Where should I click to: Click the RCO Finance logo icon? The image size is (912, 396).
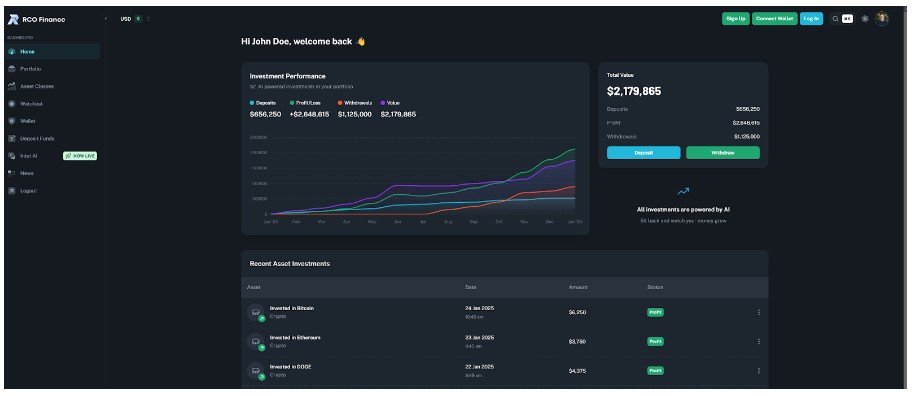13,19
